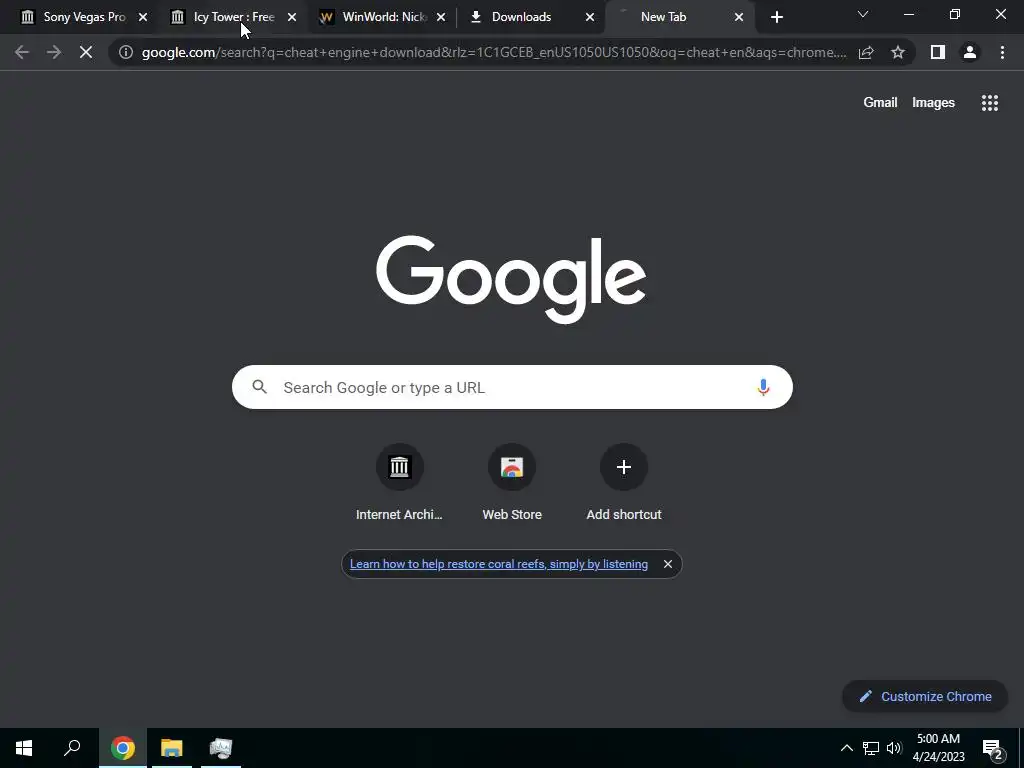Close the WinWorld tab
Viewport: 1024px width, 768px height.
[x=441, y=17]
